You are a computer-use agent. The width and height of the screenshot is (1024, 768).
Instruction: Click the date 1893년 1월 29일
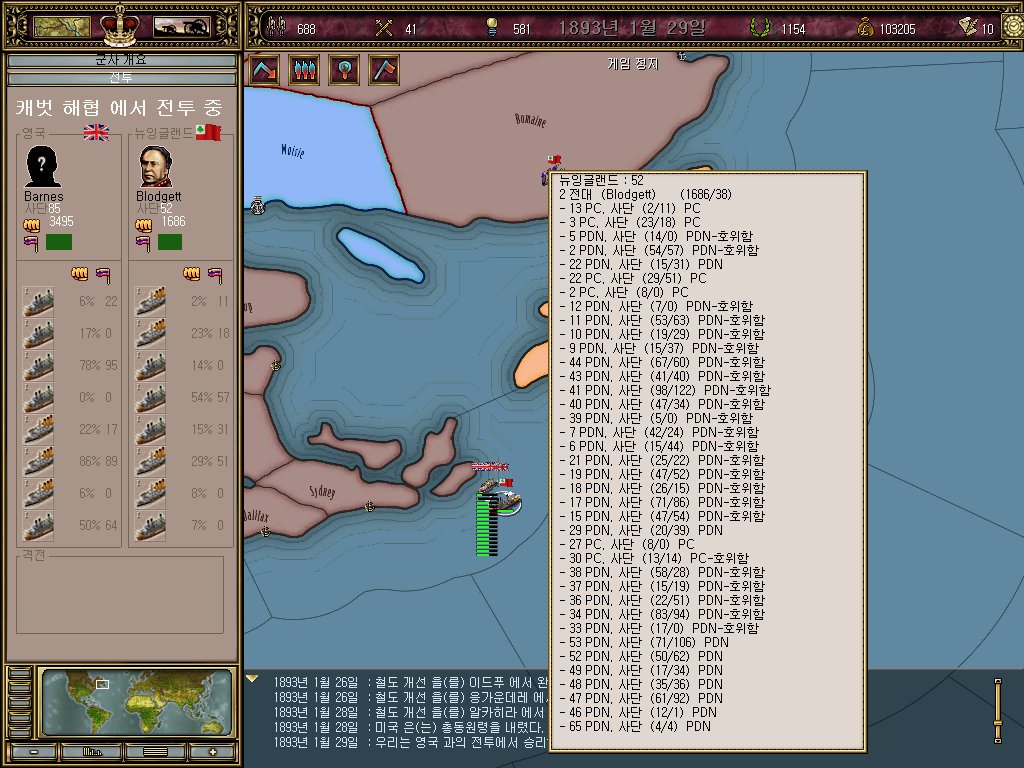(x=632, y=28)
